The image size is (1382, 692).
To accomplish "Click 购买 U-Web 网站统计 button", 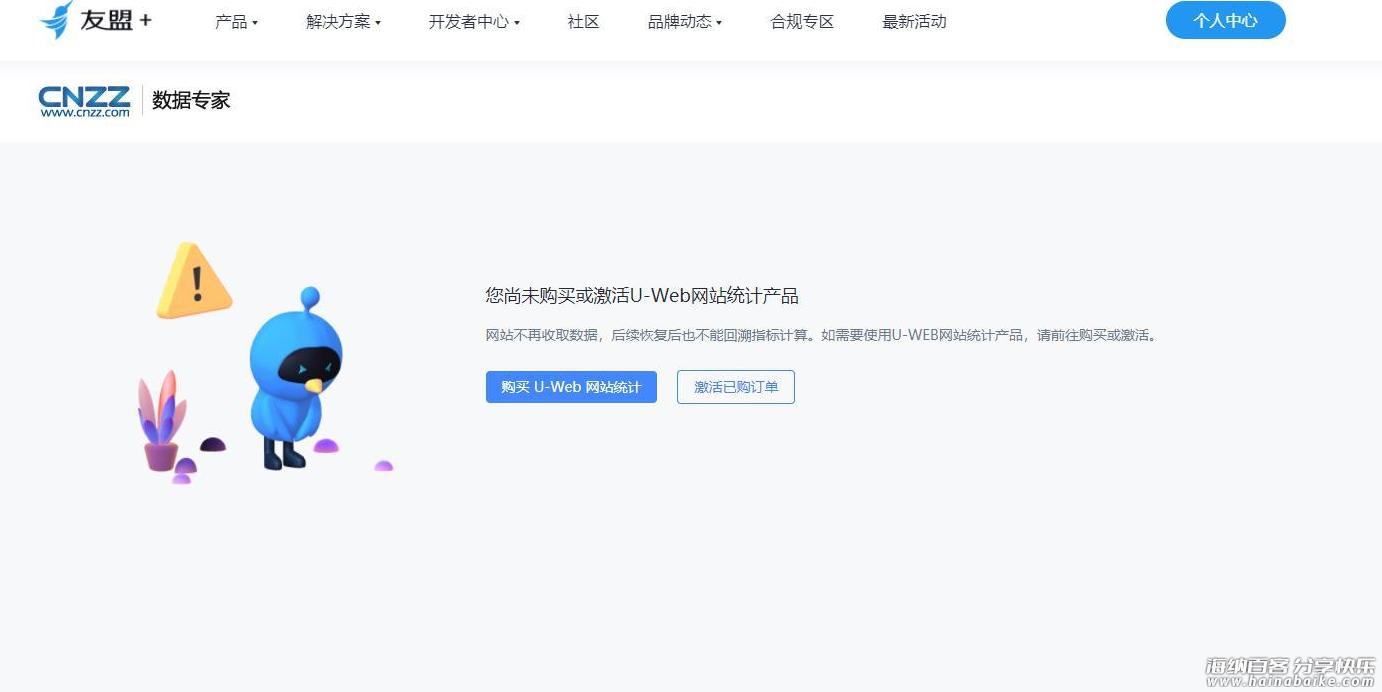I will (571, 387).
